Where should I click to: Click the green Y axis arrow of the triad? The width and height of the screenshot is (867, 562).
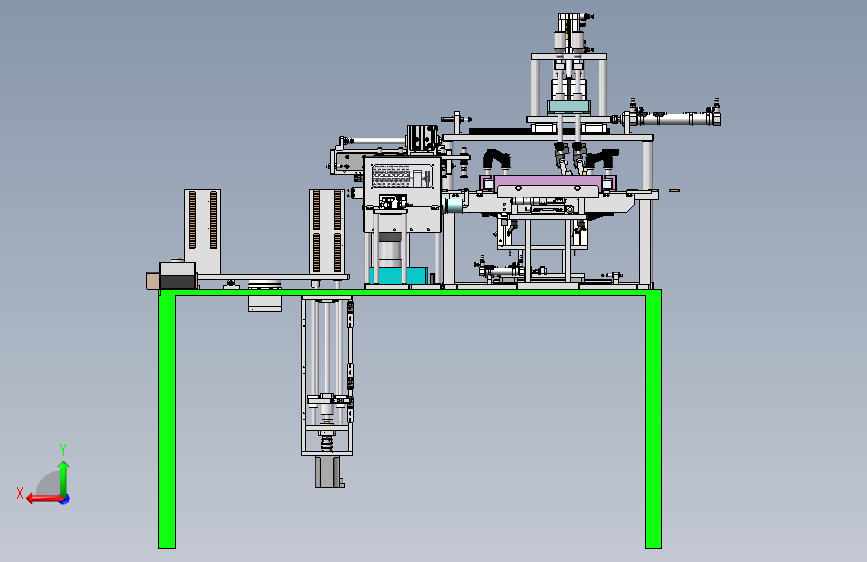click(x=64, y=477)
